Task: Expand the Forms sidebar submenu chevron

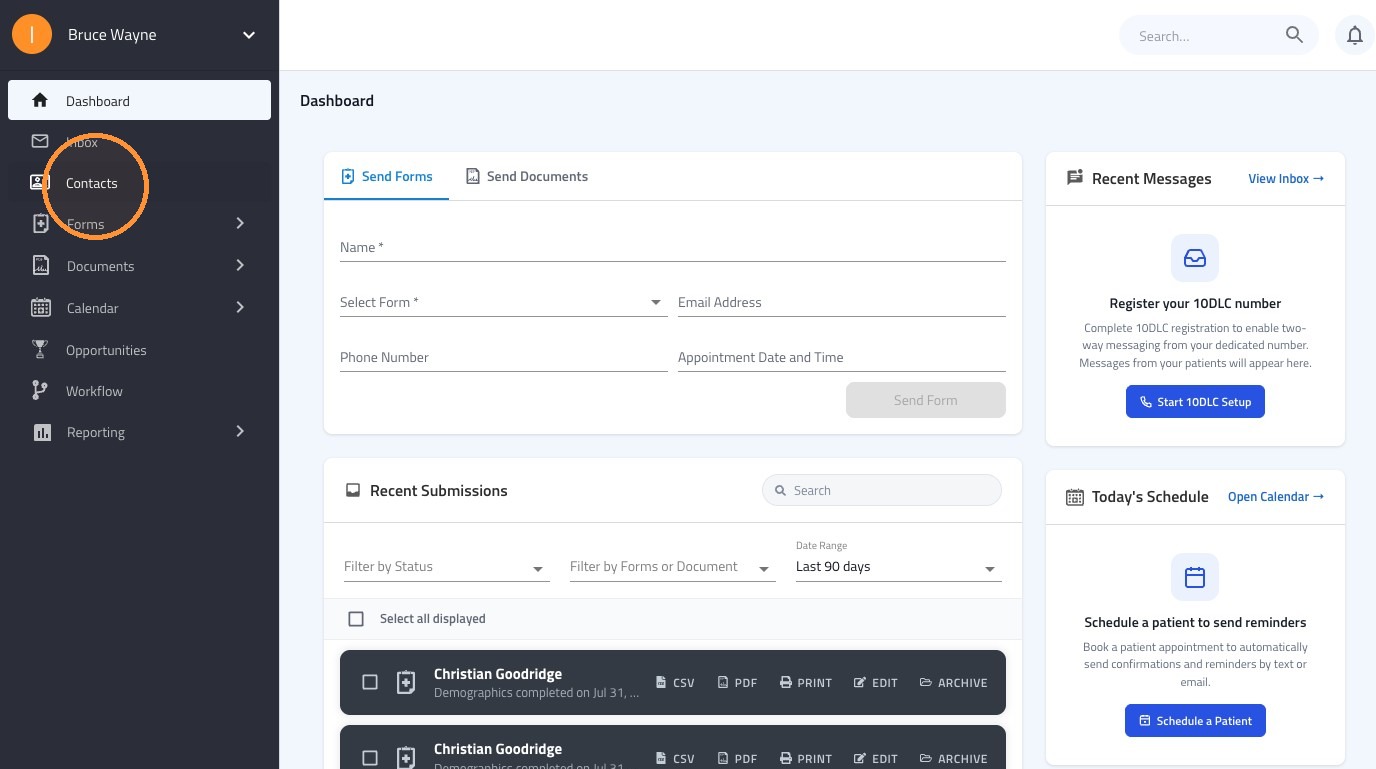Action: pyautogui.click(x=240, y=223)
